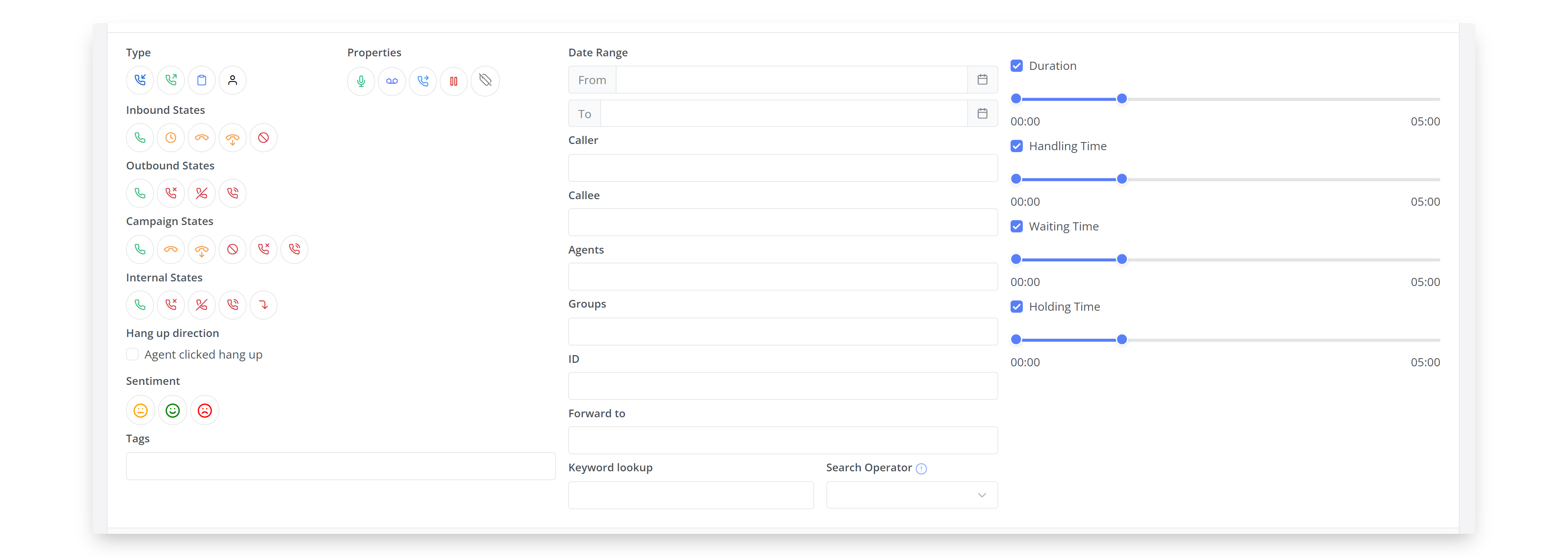Filter Campaign States by orange hang-up icon
Image resolution: width=1568 pixels, height=557 pixels.
171,250
